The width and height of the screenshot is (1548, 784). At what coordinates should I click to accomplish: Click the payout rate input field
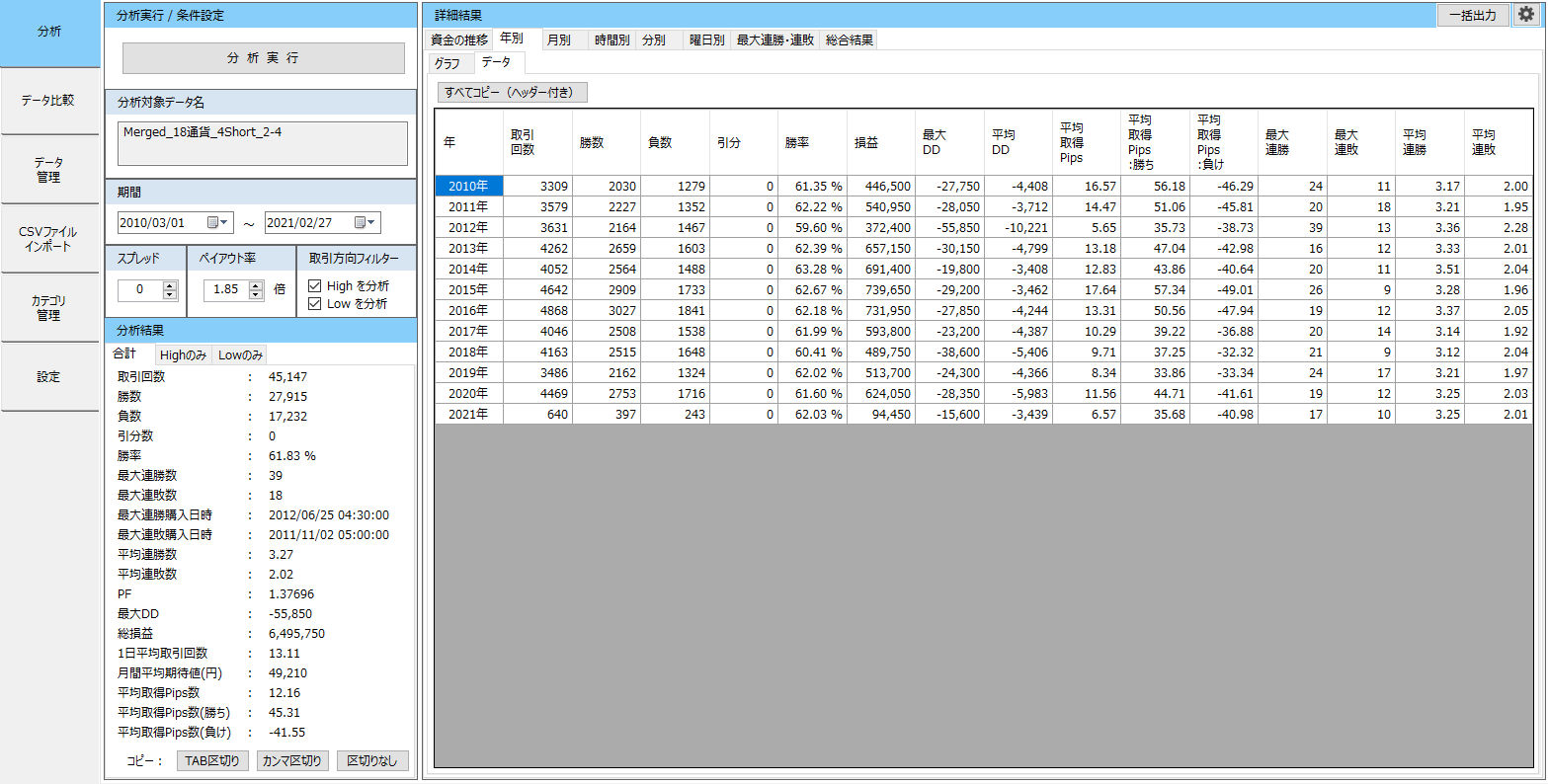point(226,290)
